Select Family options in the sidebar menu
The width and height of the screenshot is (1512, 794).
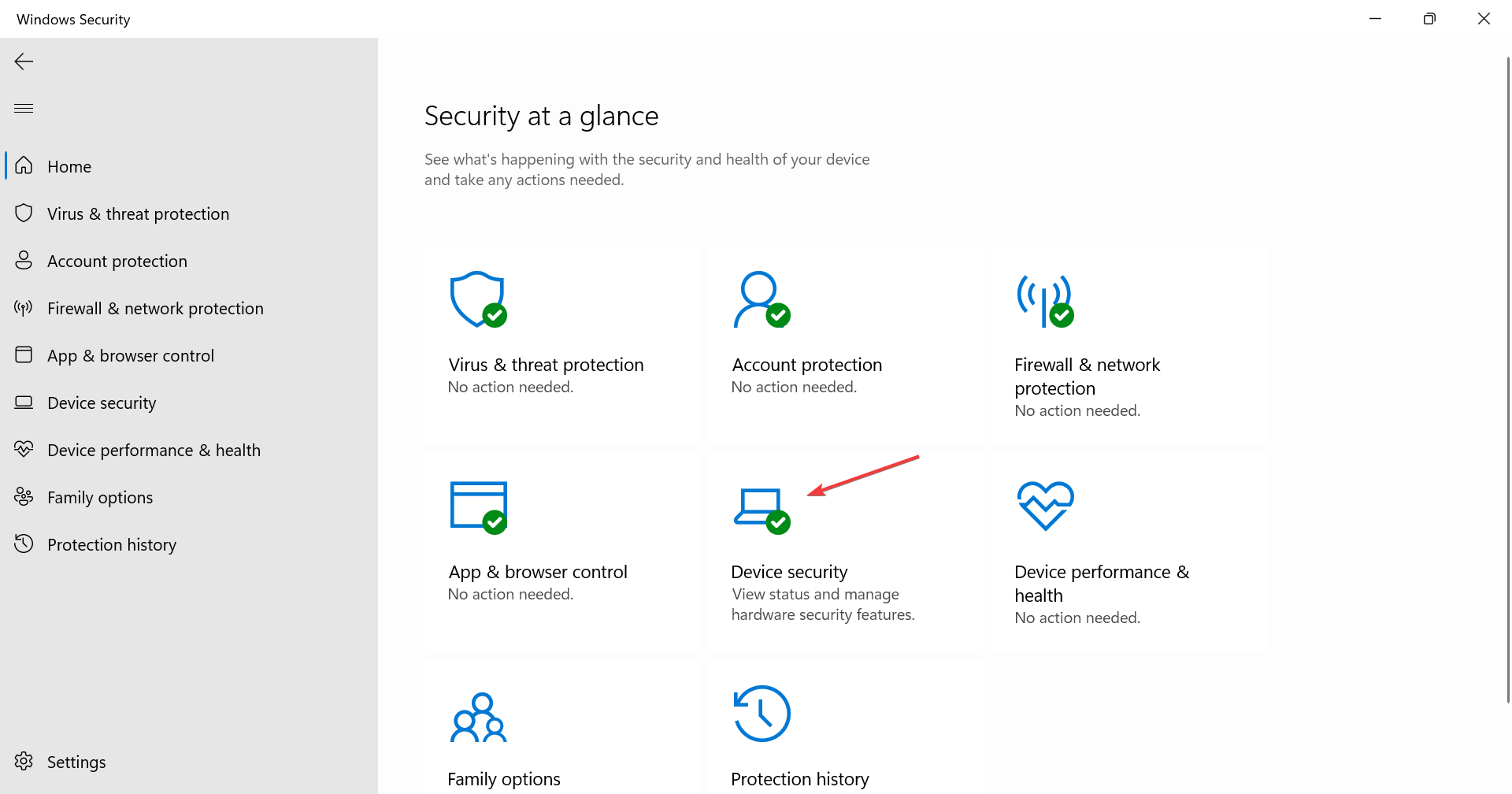pos(99,497)
